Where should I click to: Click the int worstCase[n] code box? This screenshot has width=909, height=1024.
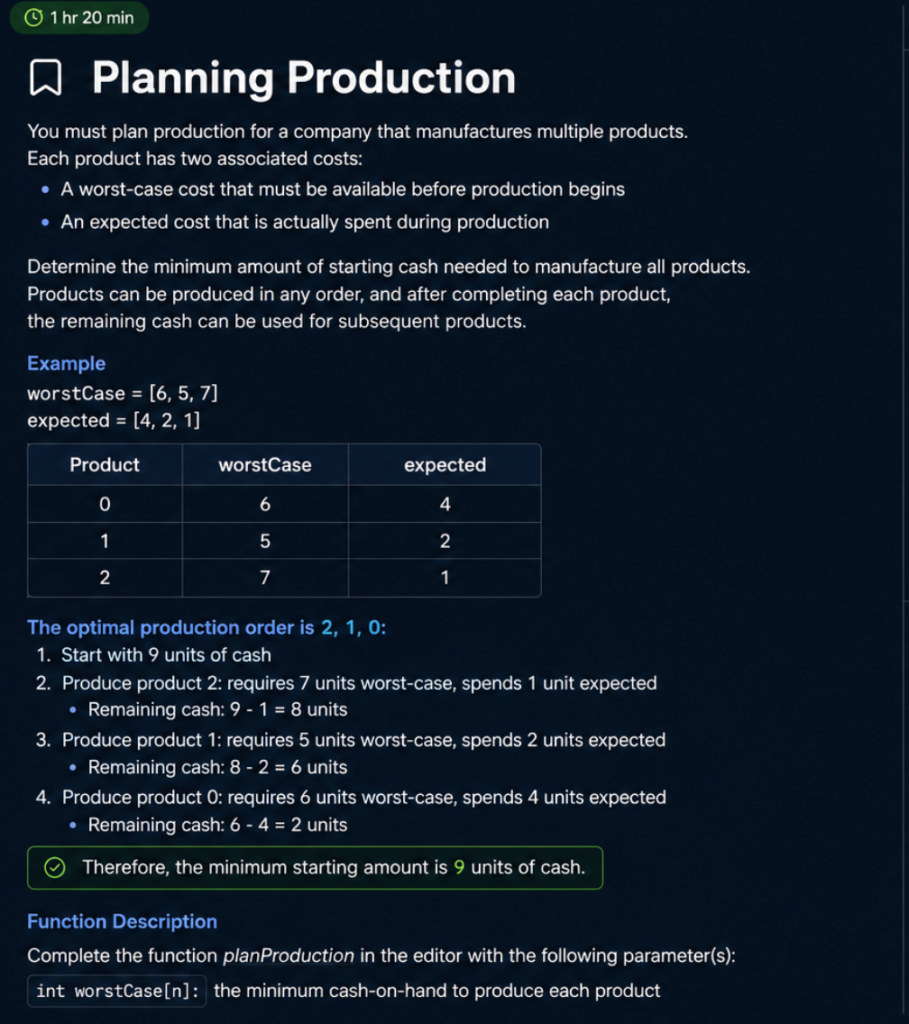pyautogui.click(x=118, y=991)
